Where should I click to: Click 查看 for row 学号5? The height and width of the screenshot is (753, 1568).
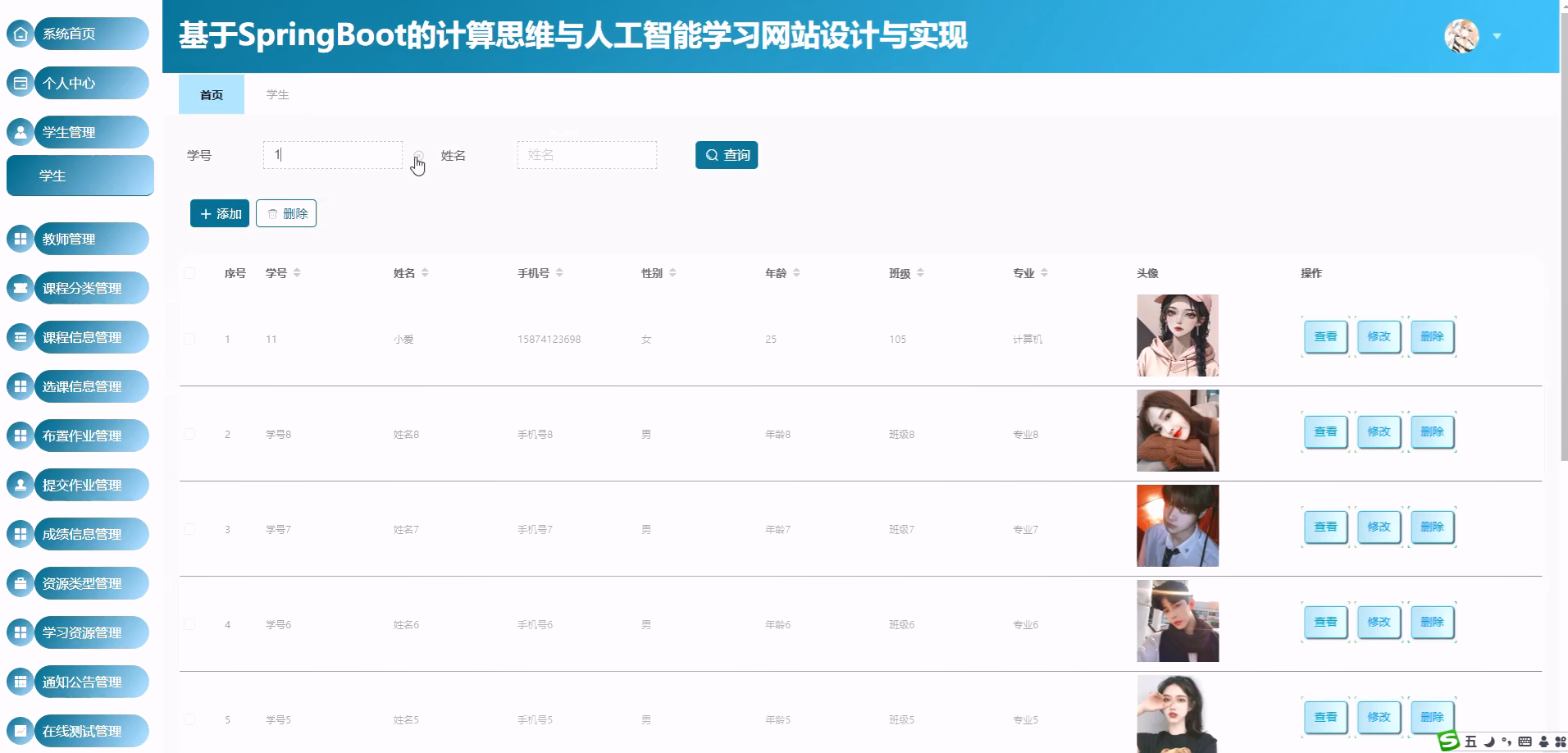[x=1325, y=717]
